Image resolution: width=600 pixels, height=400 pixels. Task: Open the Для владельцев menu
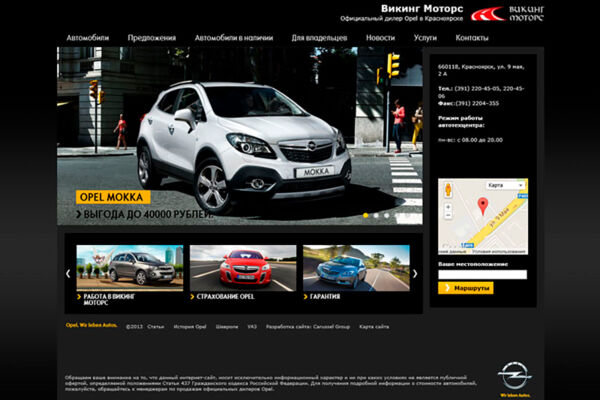[319, 38]
